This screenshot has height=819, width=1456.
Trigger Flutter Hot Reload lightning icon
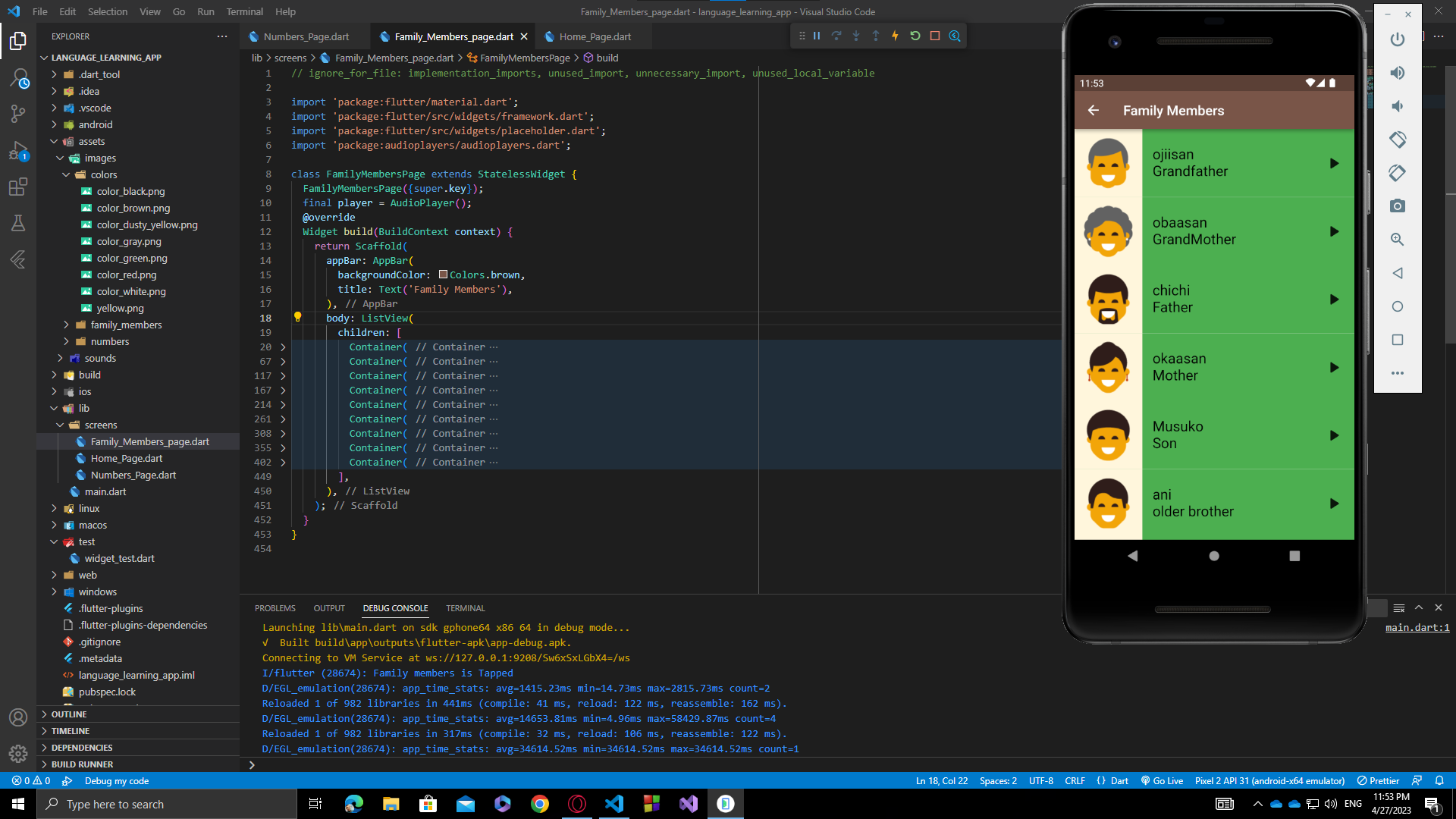(896, 36)
